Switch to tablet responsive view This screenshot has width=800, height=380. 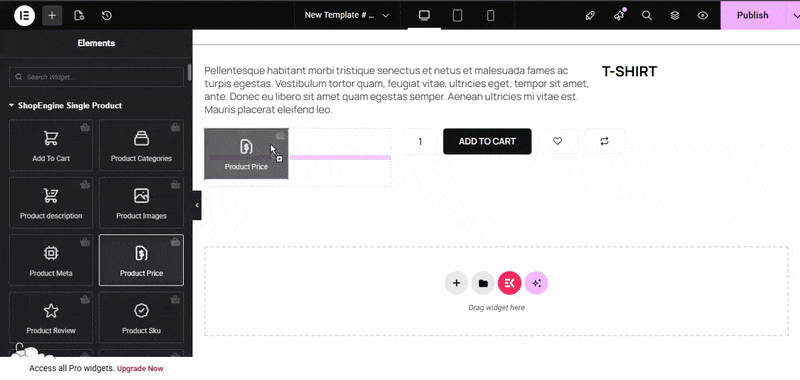(457, 15)
